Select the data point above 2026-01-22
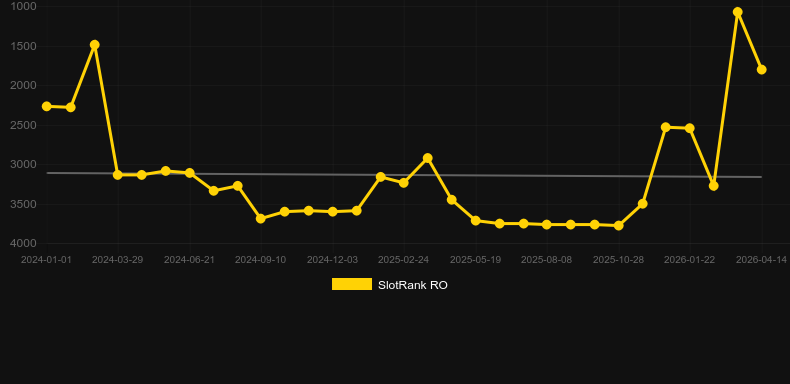Image resolution: width=790 pixels, height=384 pixels. tap(690, 129)
